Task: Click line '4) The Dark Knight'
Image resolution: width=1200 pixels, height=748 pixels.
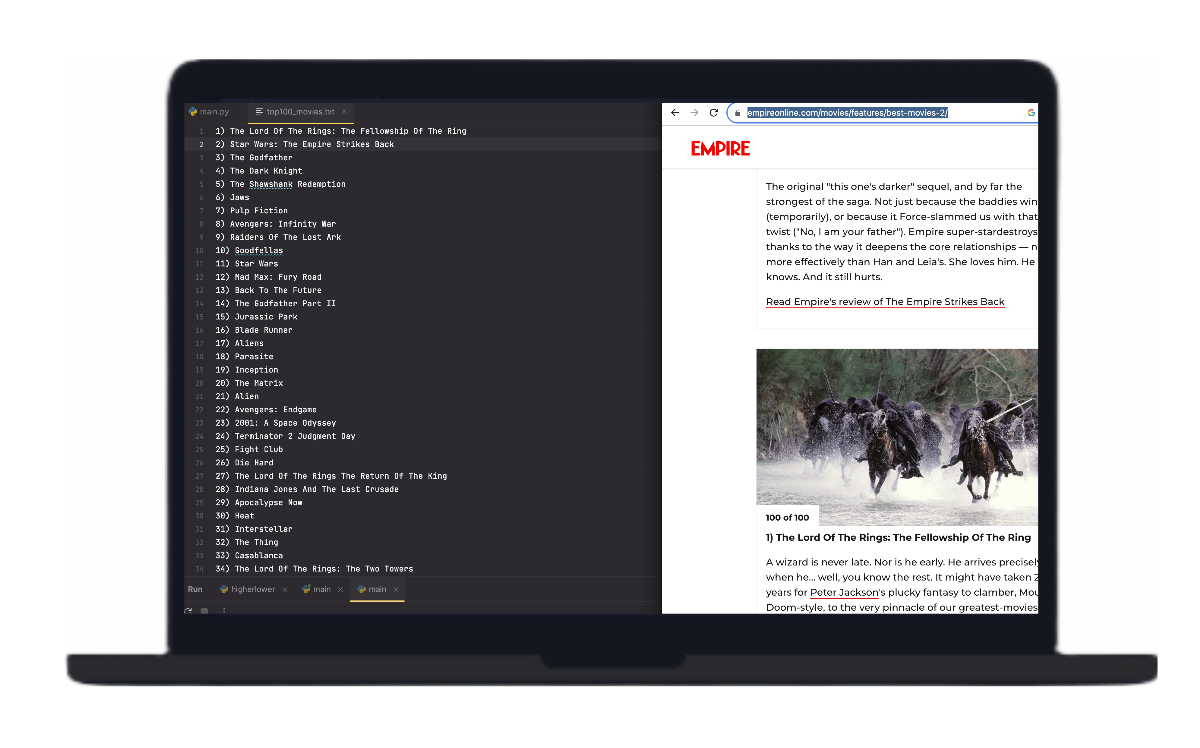Action: tap(258, 171)
